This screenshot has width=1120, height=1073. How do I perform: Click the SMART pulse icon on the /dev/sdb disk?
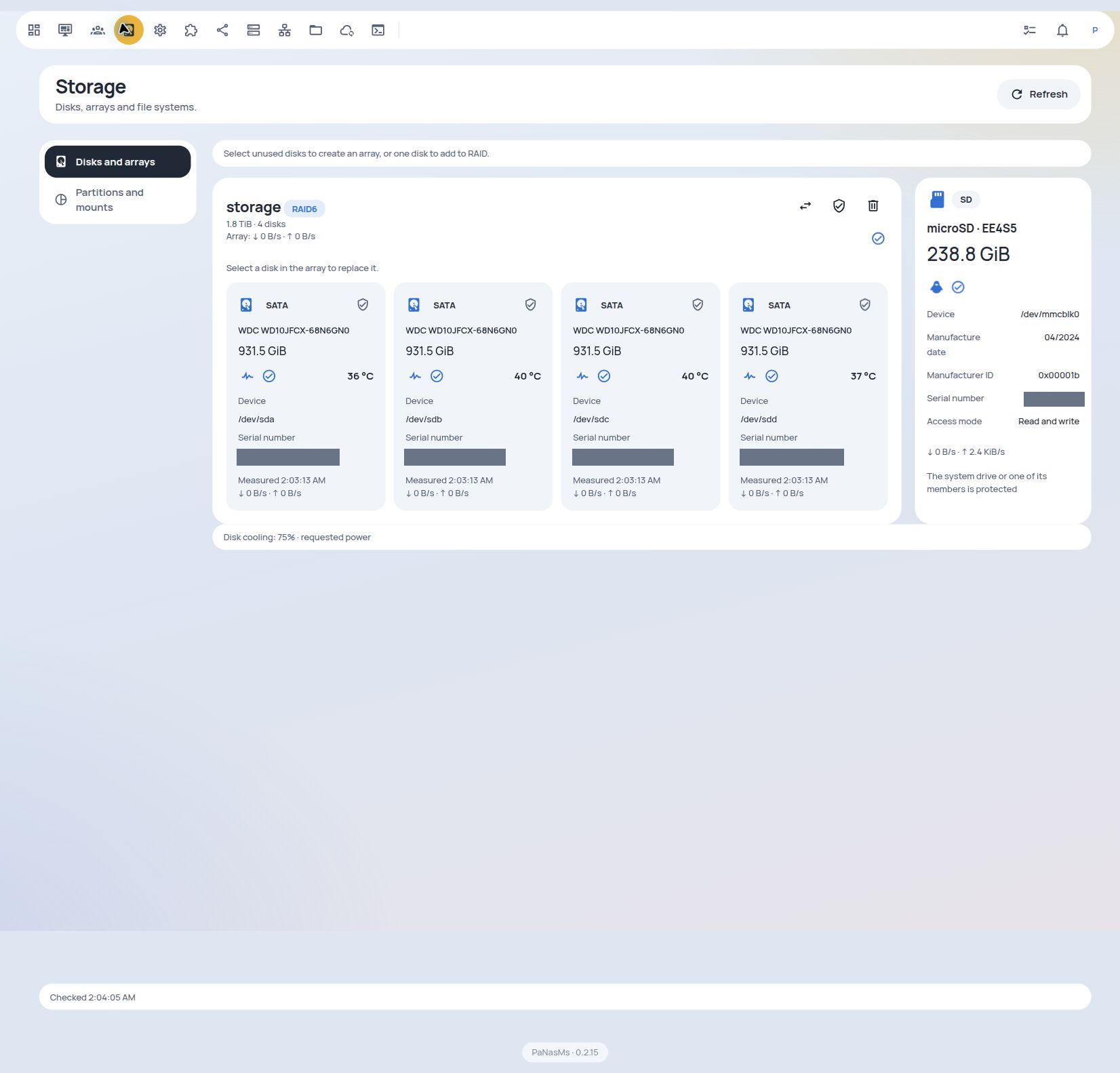point(415,376)
